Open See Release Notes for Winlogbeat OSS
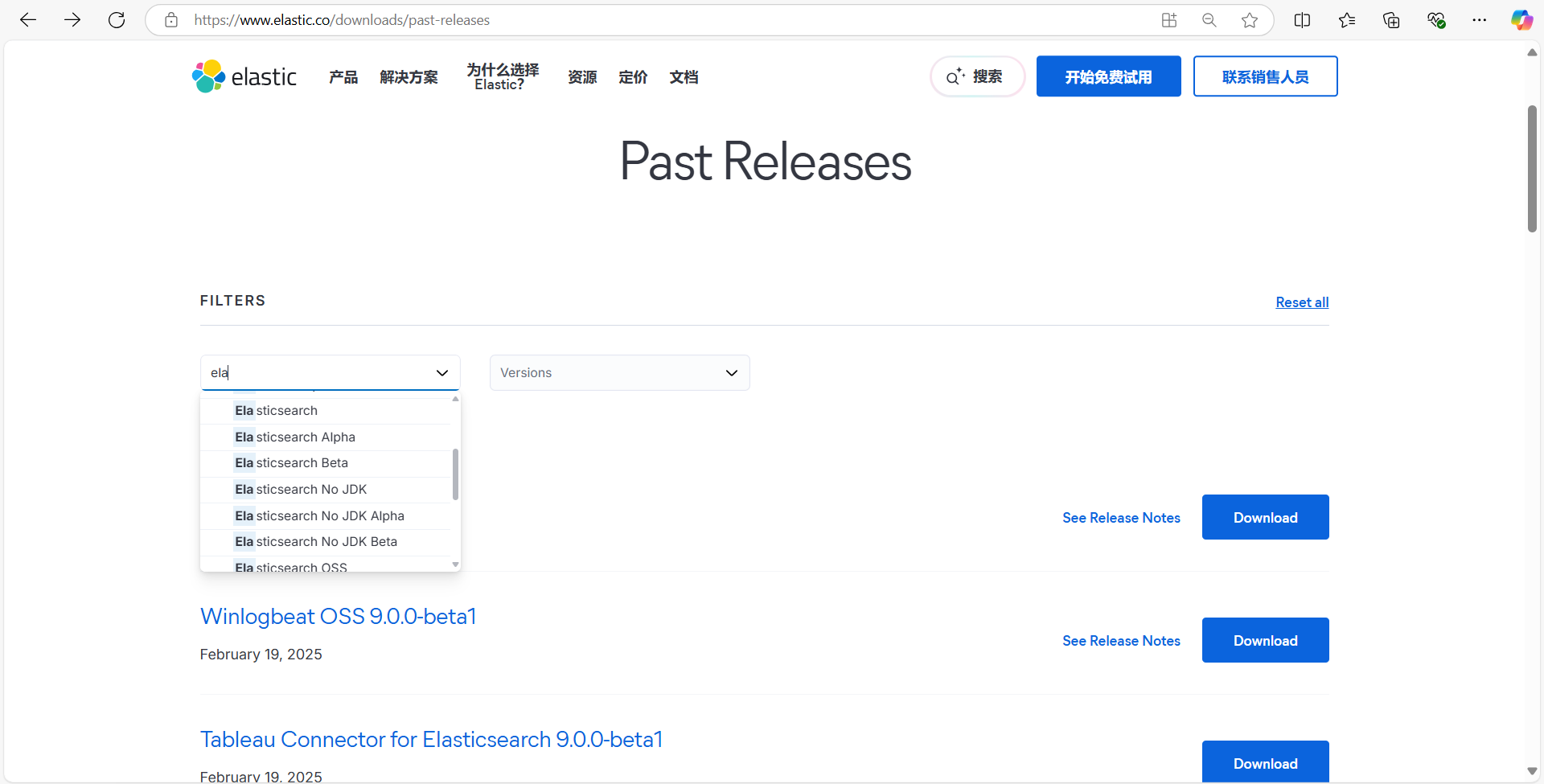This screenshot has height=784, width=1544. coord(1121,641)
